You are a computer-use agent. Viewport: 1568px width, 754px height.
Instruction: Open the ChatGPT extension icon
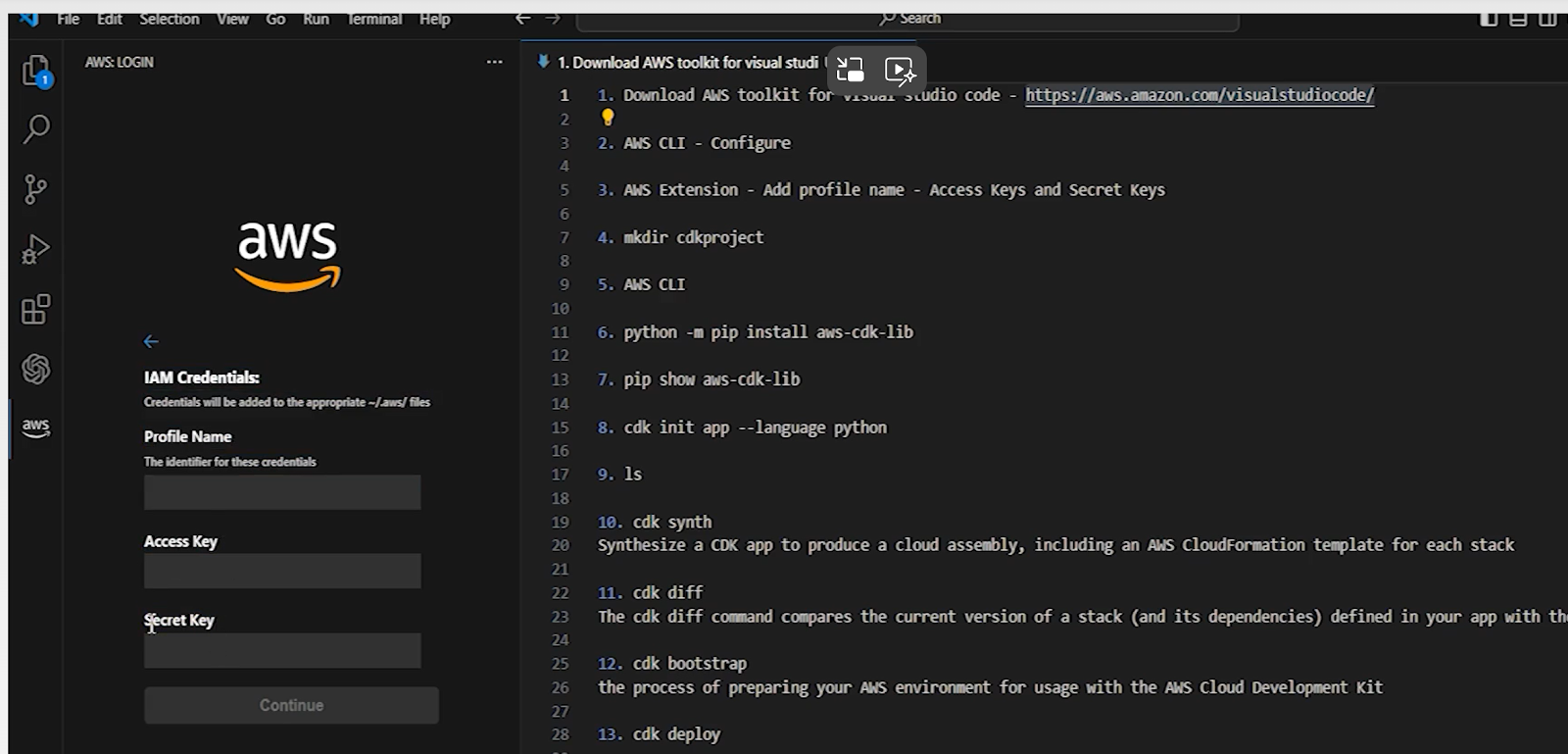(36, 369)
